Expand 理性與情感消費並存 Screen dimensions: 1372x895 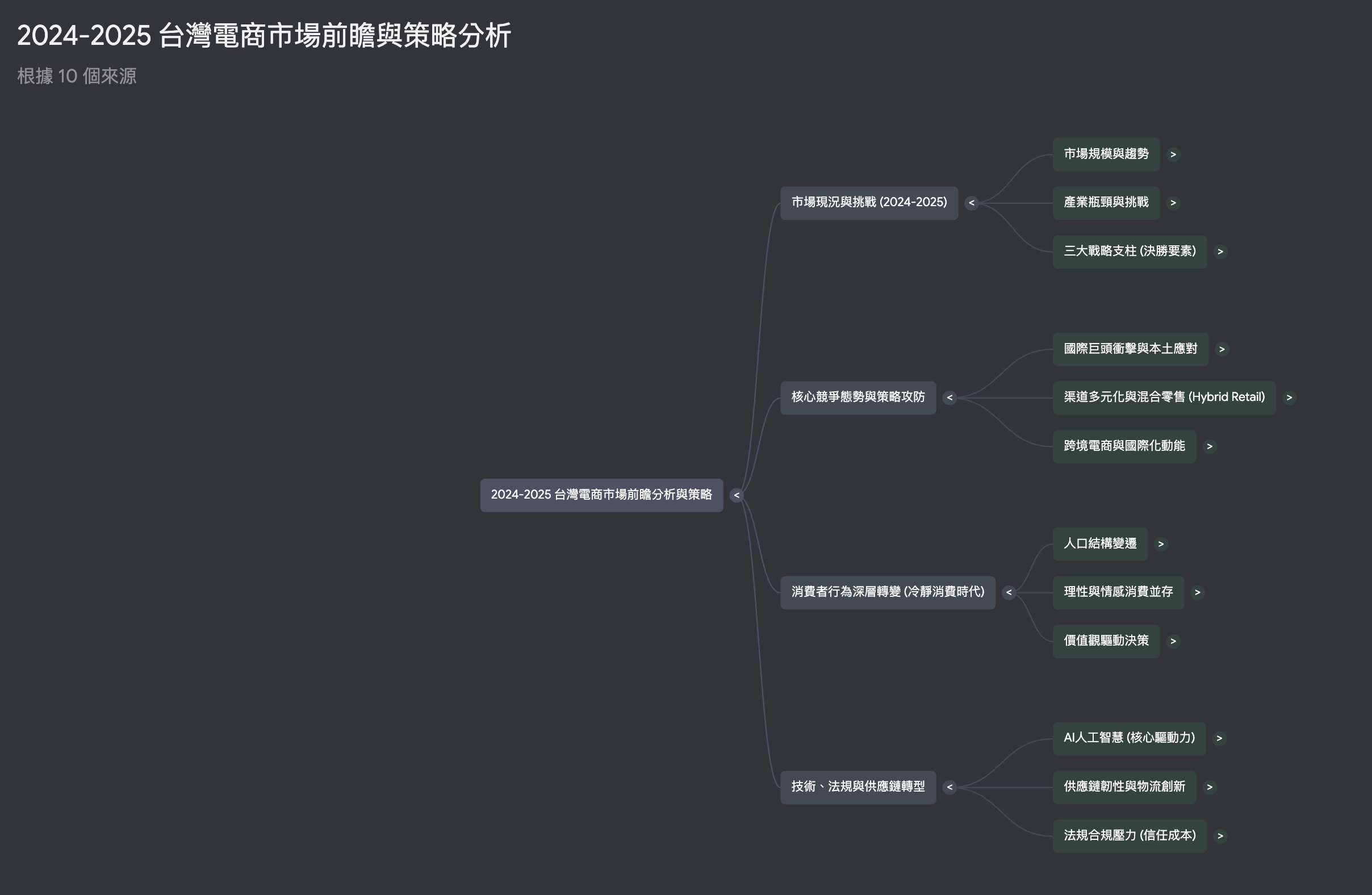[1198, 592]
